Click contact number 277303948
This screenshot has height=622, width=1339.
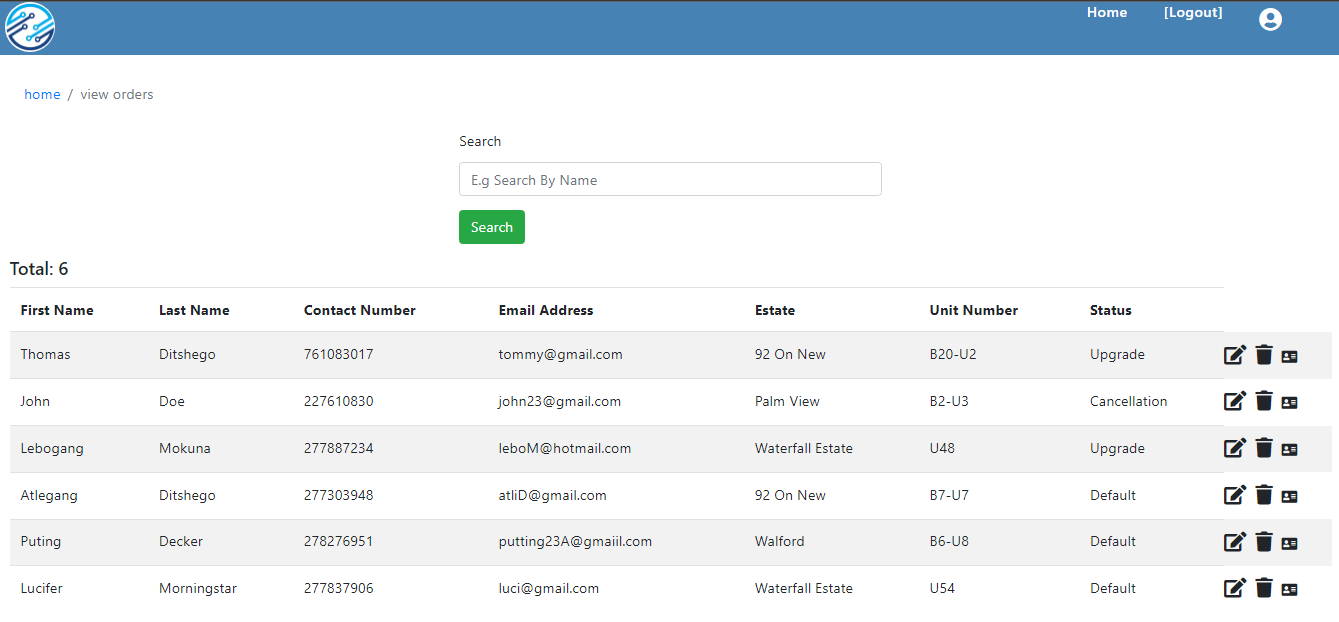[339, 495]
